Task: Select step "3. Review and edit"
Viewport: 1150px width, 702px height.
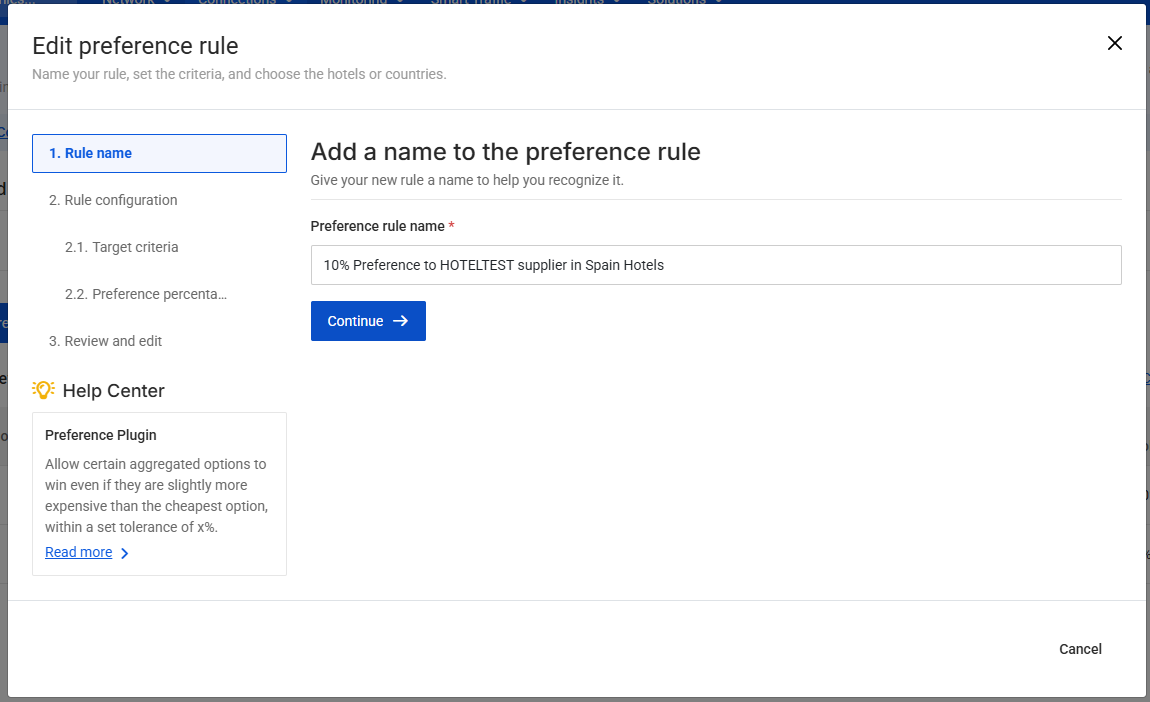Action: coord(107,341)
